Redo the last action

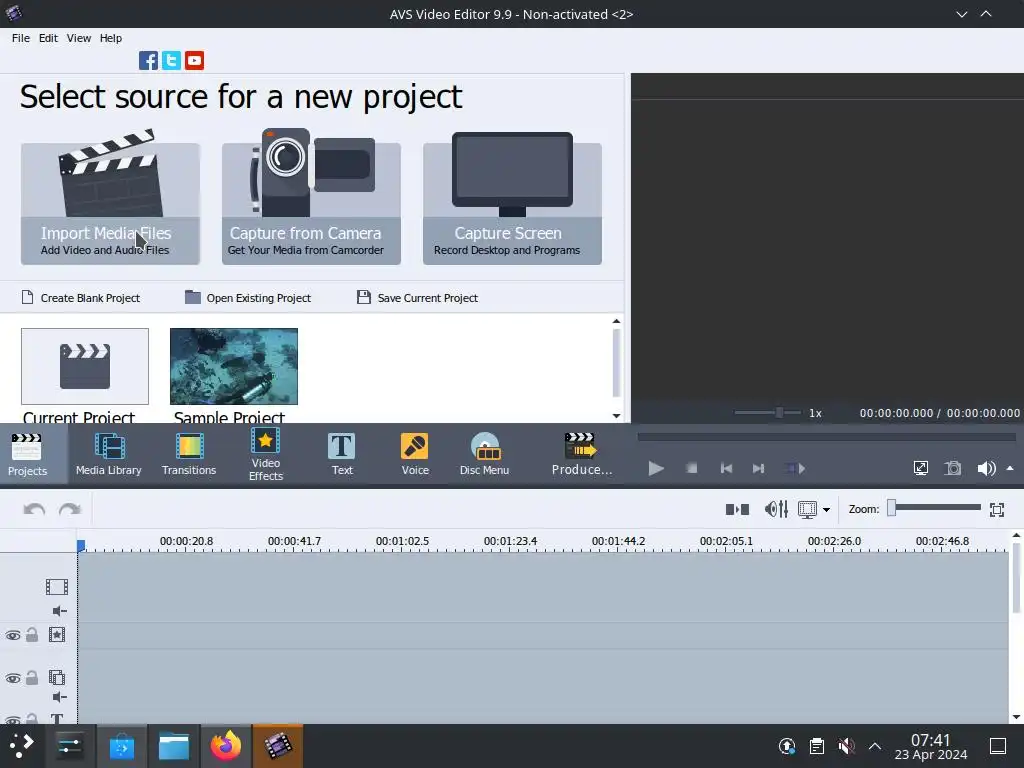69,509
